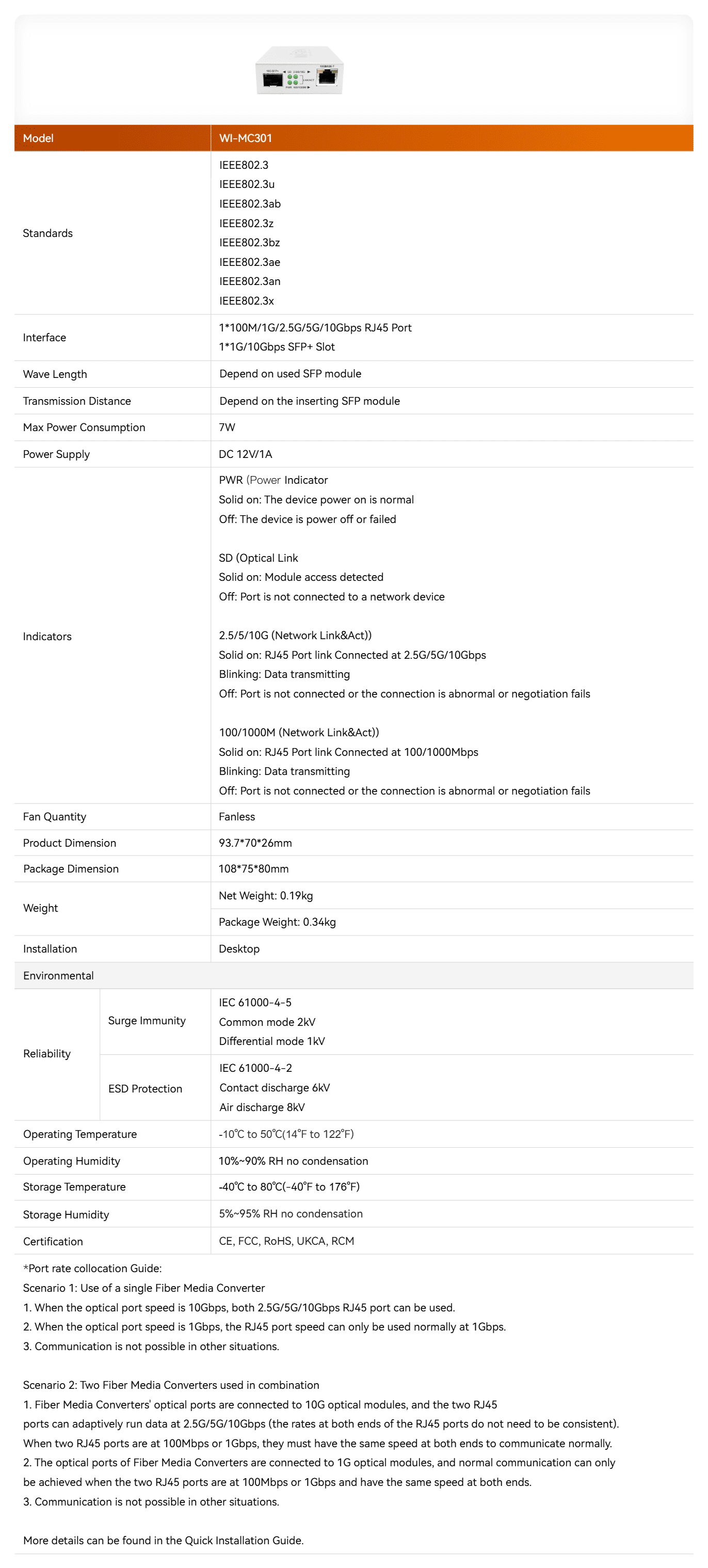
Task: Click the DC 12V/1A power supply value
Action: pos(245,454)
